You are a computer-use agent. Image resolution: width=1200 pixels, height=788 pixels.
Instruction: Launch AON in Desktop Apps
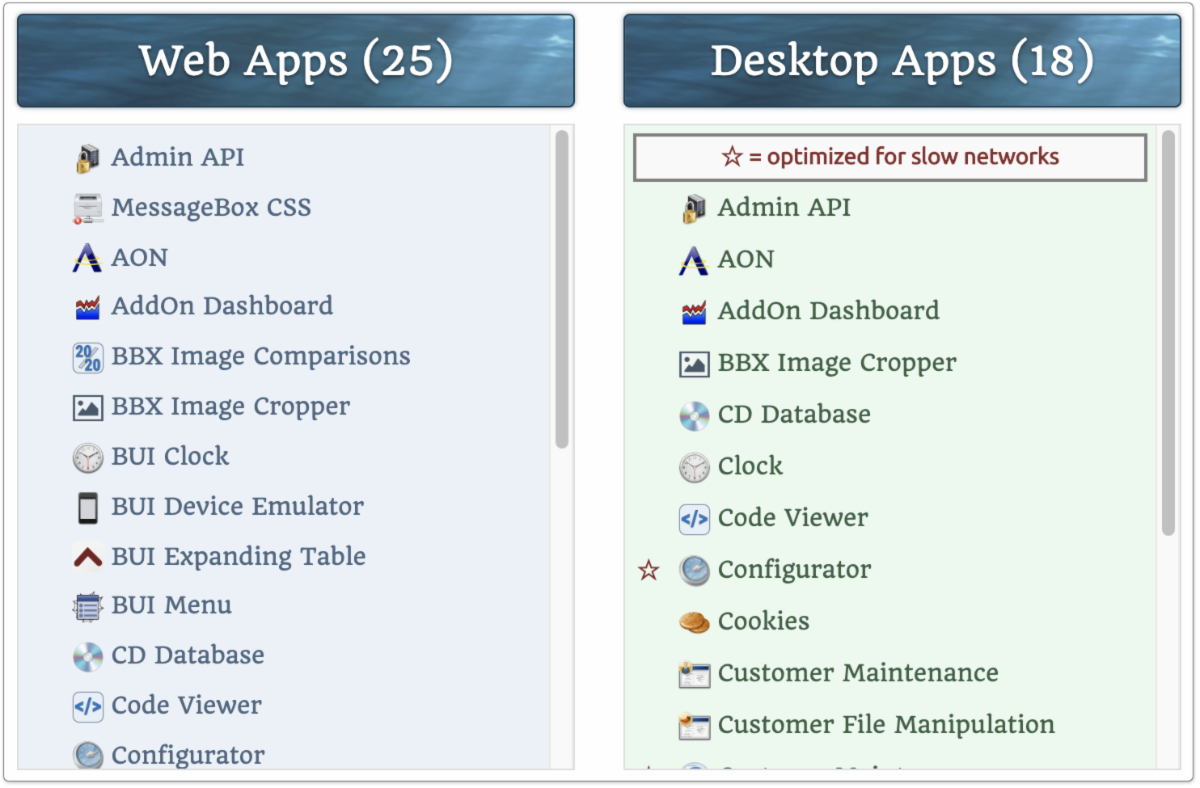(x=746, y=260)
